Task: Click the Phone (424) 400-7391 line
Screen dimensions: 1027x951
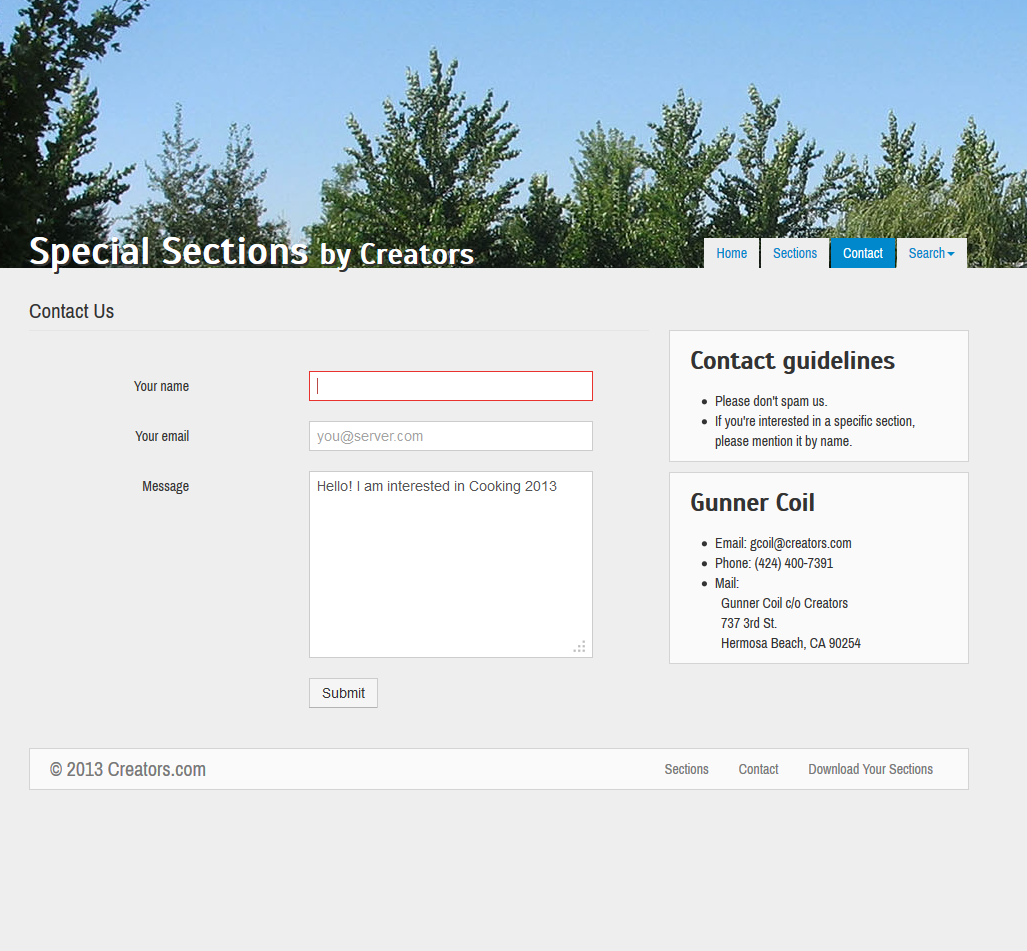Action: click(774, 563)
